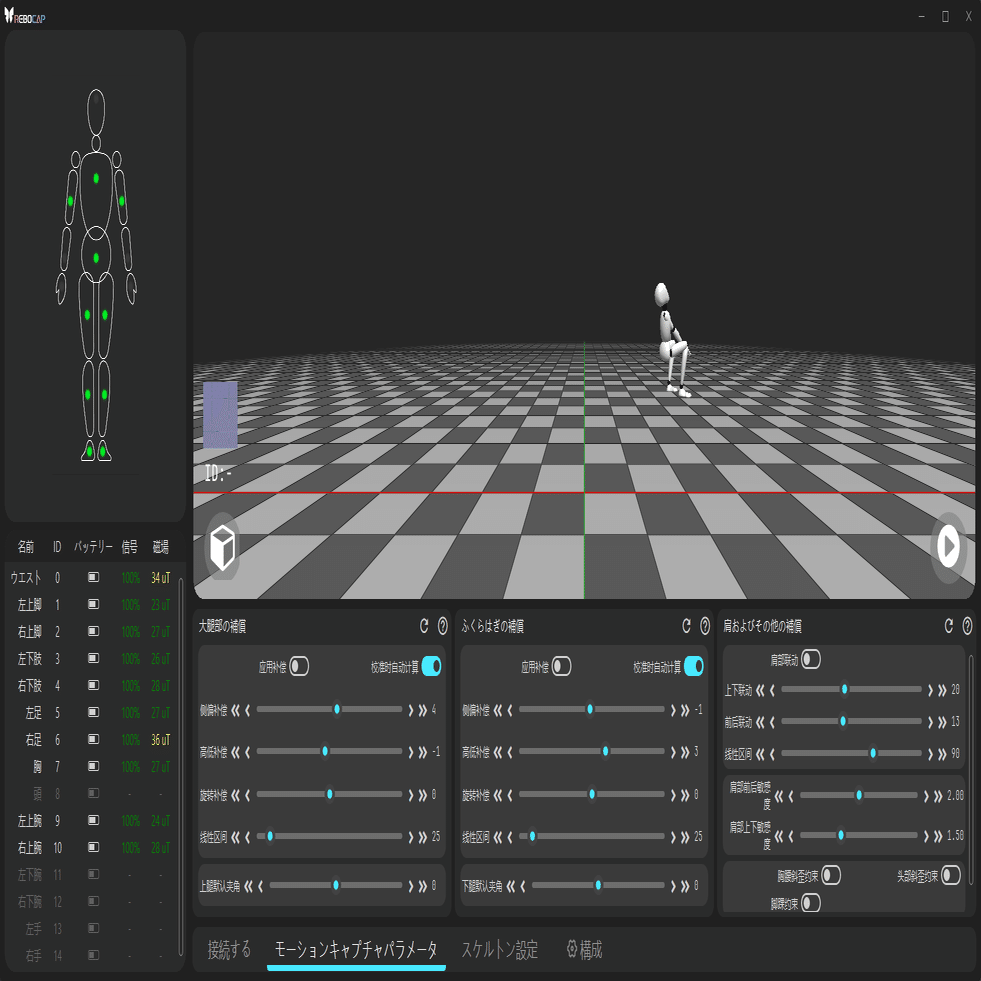The height and width of the screenshot is (981, 981).
Task: Select the 左上脚 tracker row
Action: click(x=90, y=604)
